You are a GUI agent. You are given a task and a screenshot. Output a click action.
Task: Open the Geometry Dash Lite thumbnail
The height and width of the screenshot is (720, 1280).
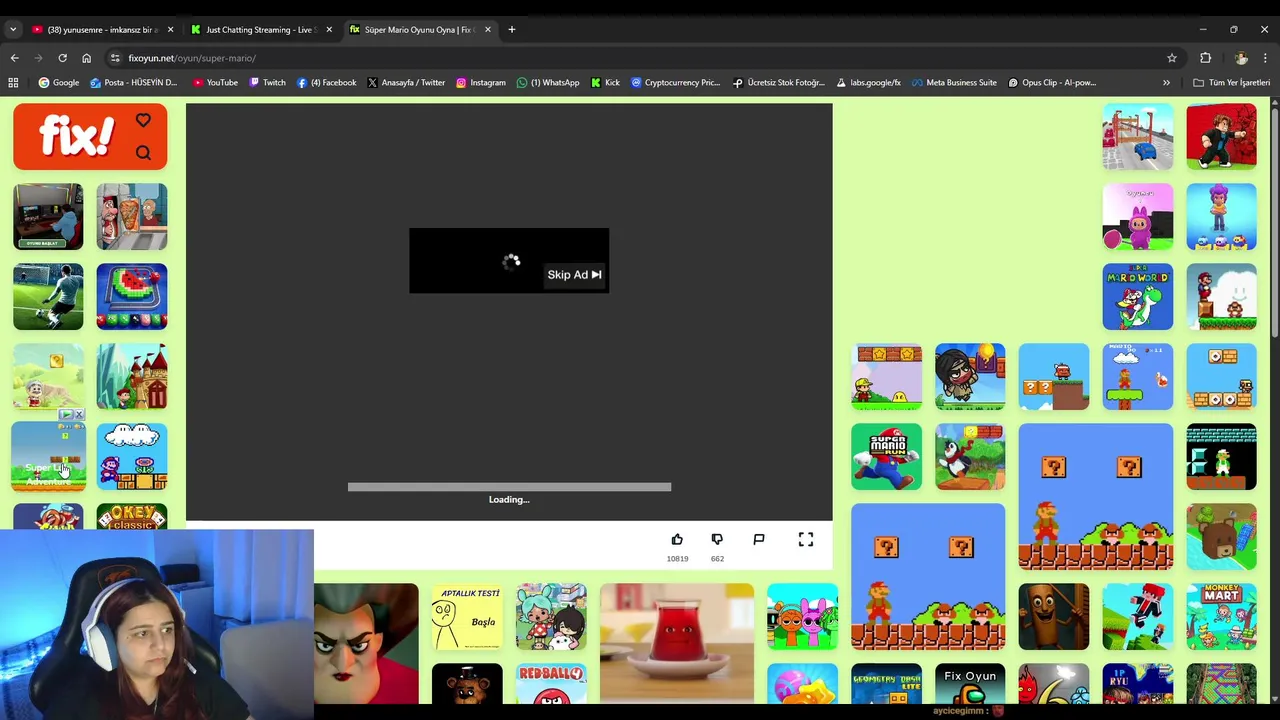coord(887,684)
